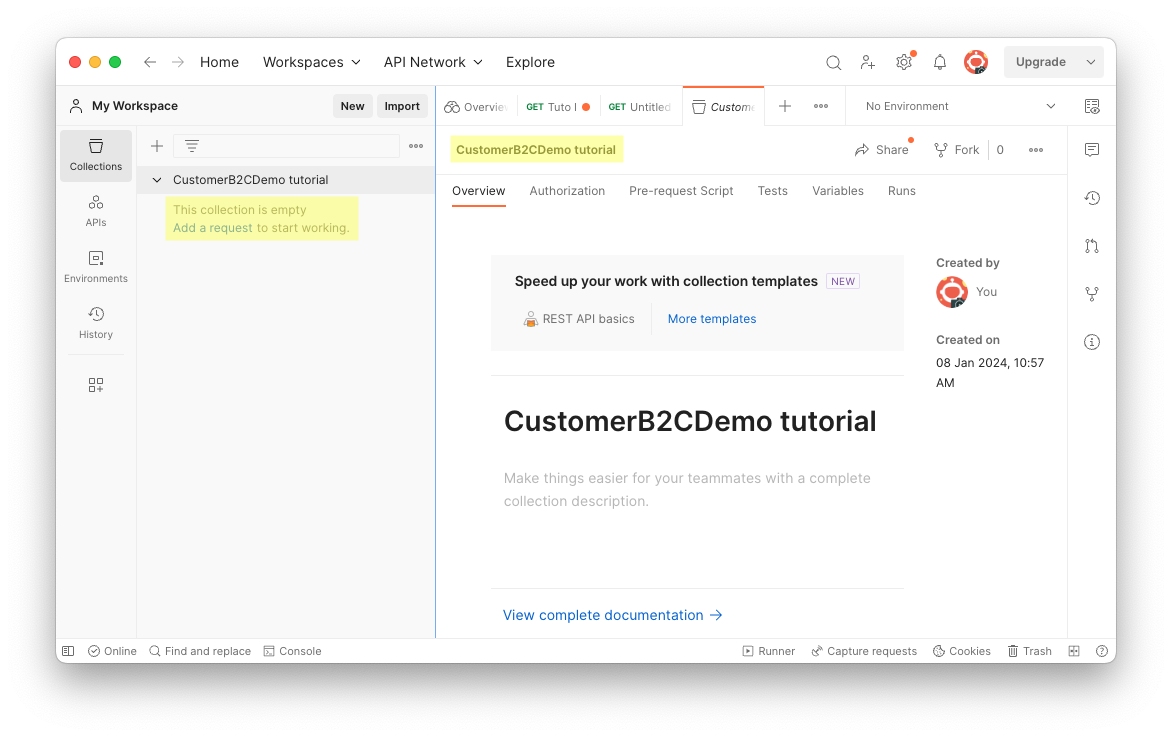This screenshot has height=737, width=1172.
Task: Expand the API Network dropdown
Action: 433,62
